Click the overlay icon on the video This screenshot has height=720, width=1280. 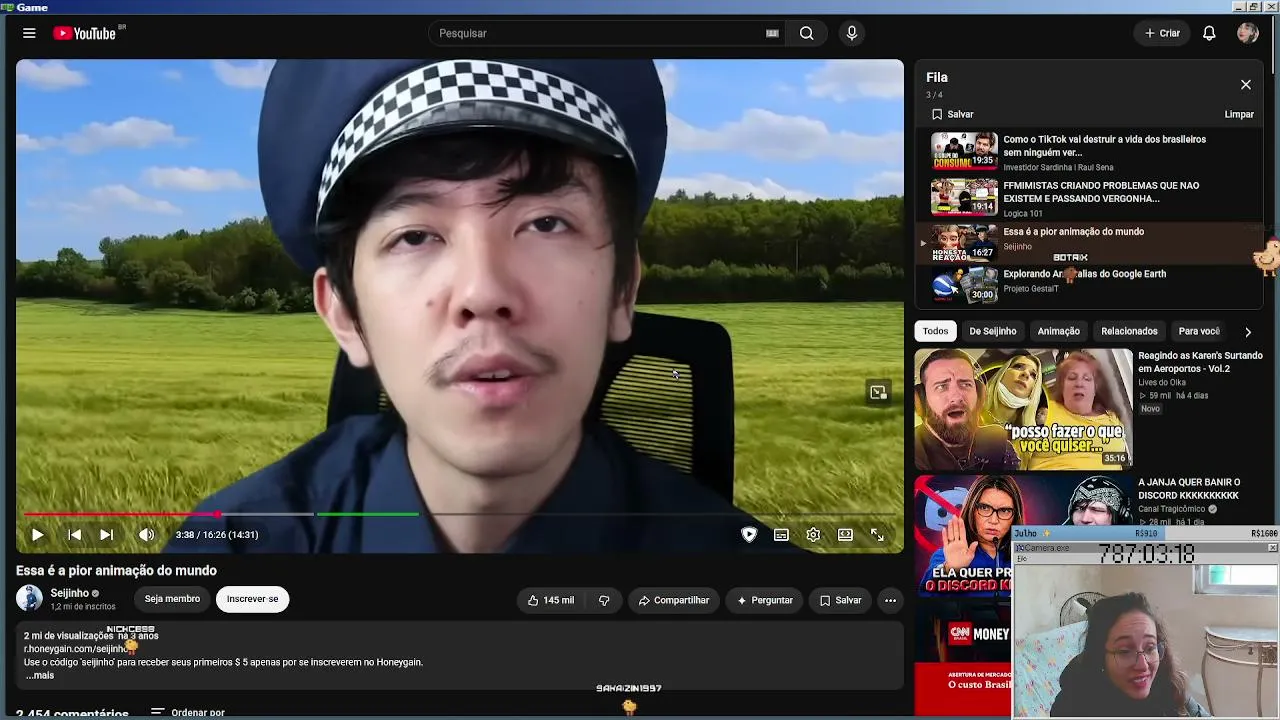pyautogui.click(x=878, y=392)
